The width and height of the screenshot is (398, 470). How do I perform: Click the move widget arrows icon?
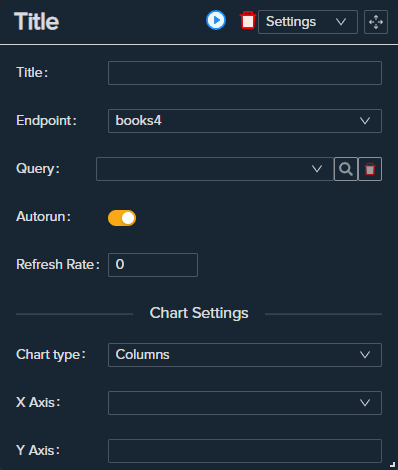(x=376, y=22)
